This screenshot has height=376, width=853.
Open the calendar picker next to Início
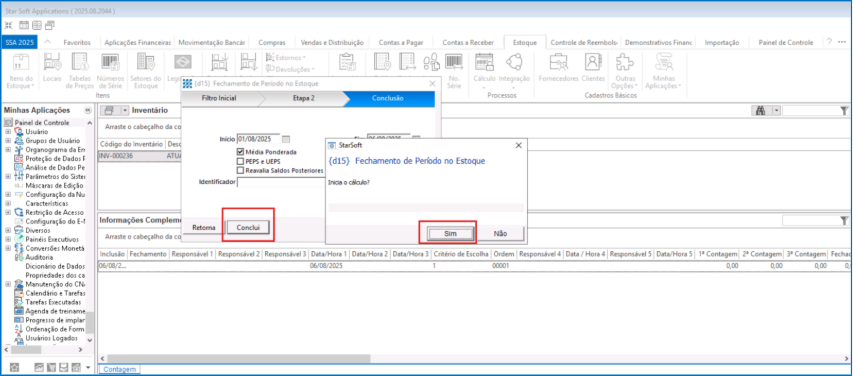point(287,139)
